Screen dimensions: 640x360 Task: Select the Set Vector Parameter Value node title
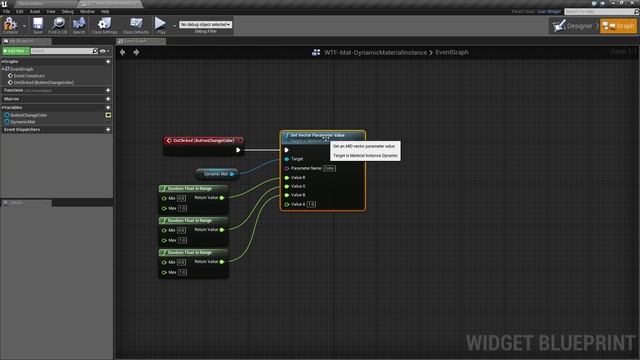317,135
